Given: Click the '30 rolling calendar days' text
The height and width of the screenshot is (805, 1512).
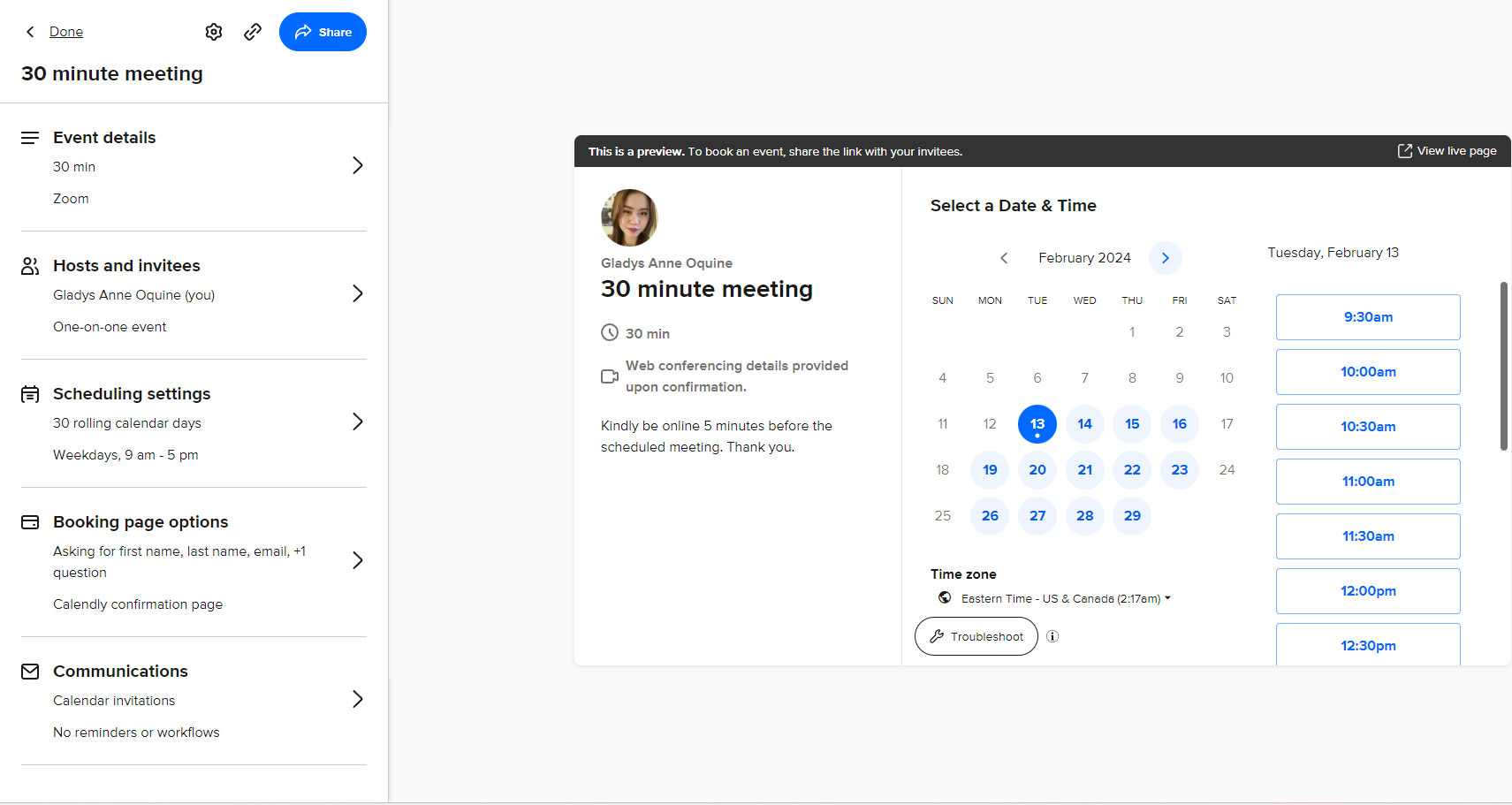Looking at the screenshot, I should 127,423.
